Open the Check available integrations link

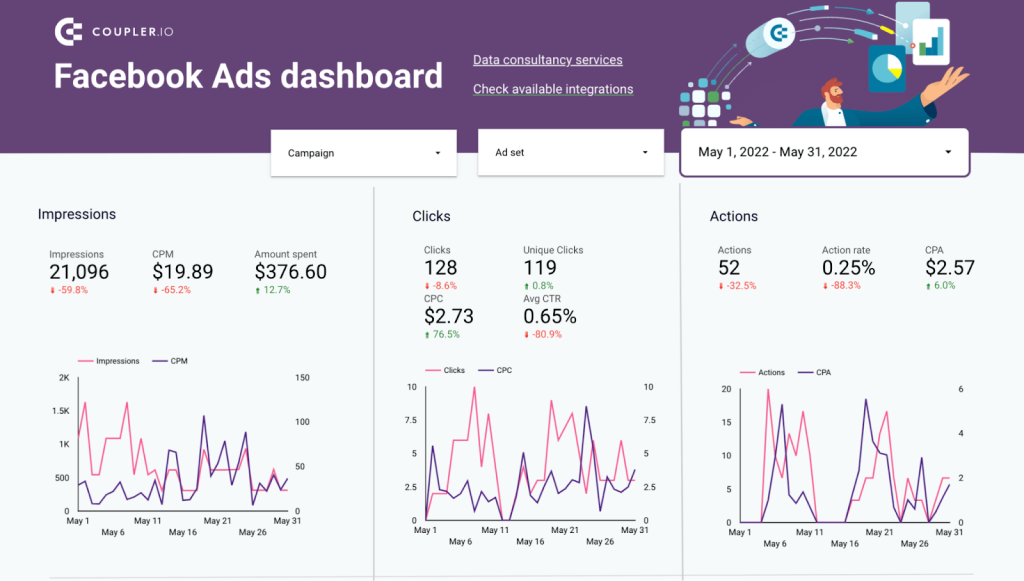tap(553, 89)
